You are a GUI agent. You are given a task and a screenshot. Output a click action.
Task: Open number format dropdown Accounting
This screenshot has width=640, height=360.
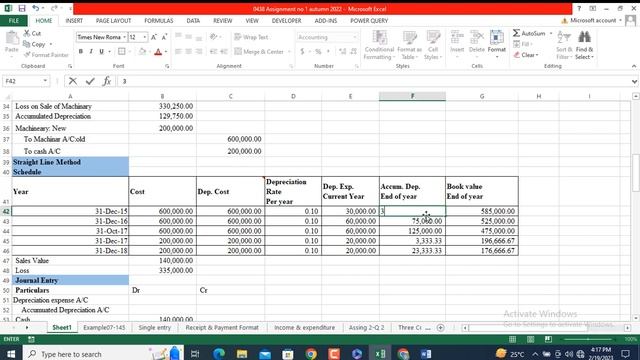point(355,37)
